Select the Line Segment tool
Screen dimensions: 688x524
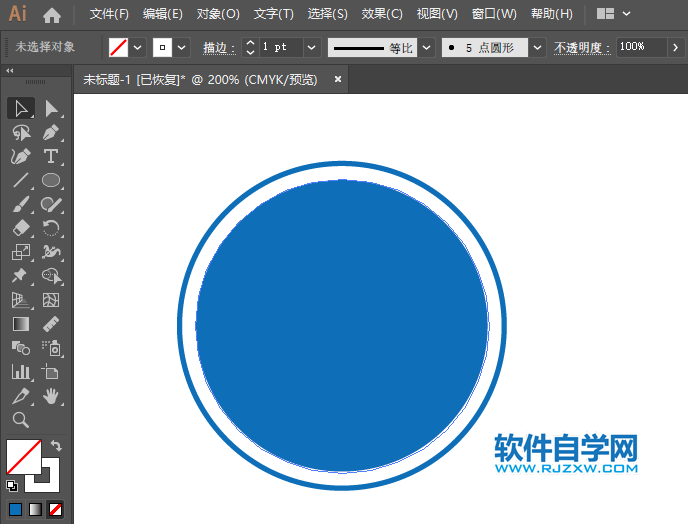[20, 181]
